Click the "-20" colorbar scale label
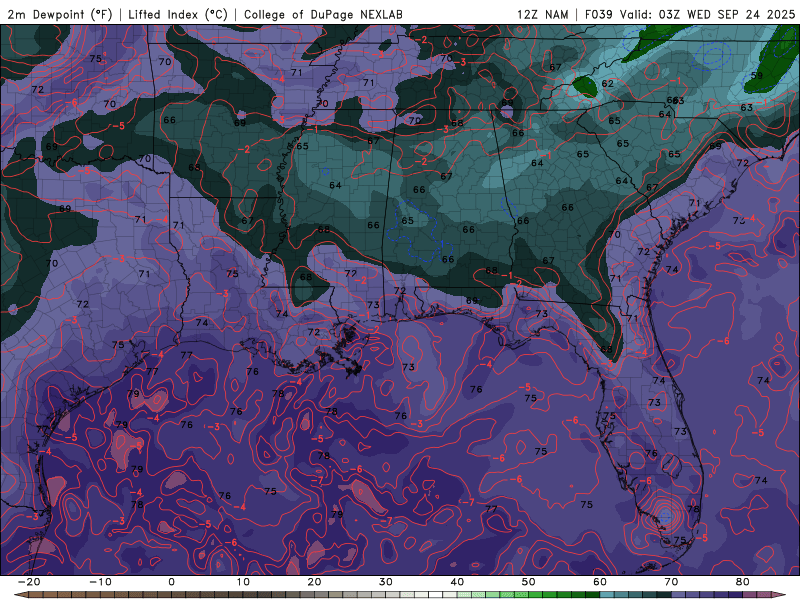 click(x=29, y=582)
